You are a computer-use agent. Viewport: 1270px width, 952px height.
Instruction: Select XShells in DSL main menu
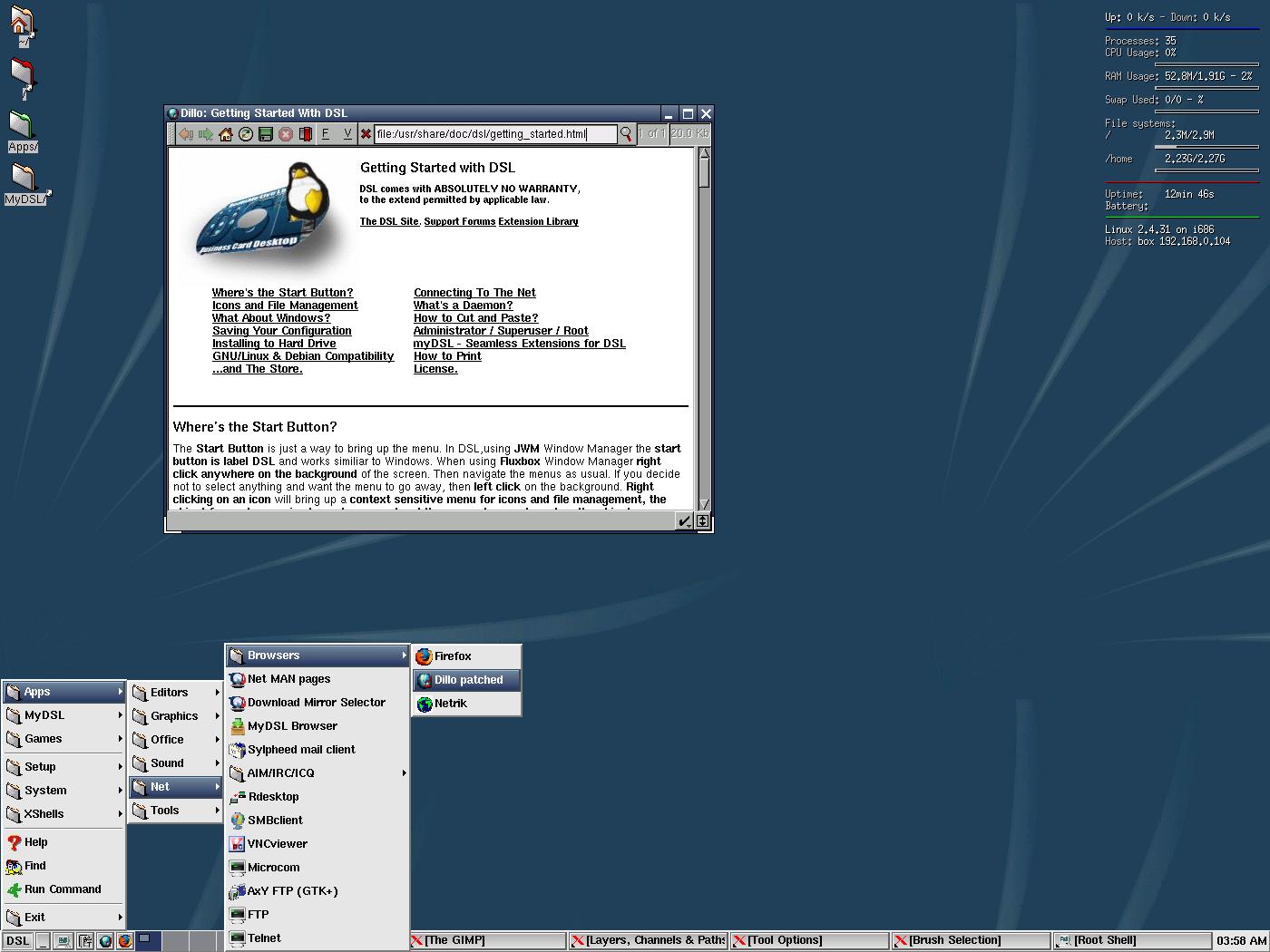63,814
